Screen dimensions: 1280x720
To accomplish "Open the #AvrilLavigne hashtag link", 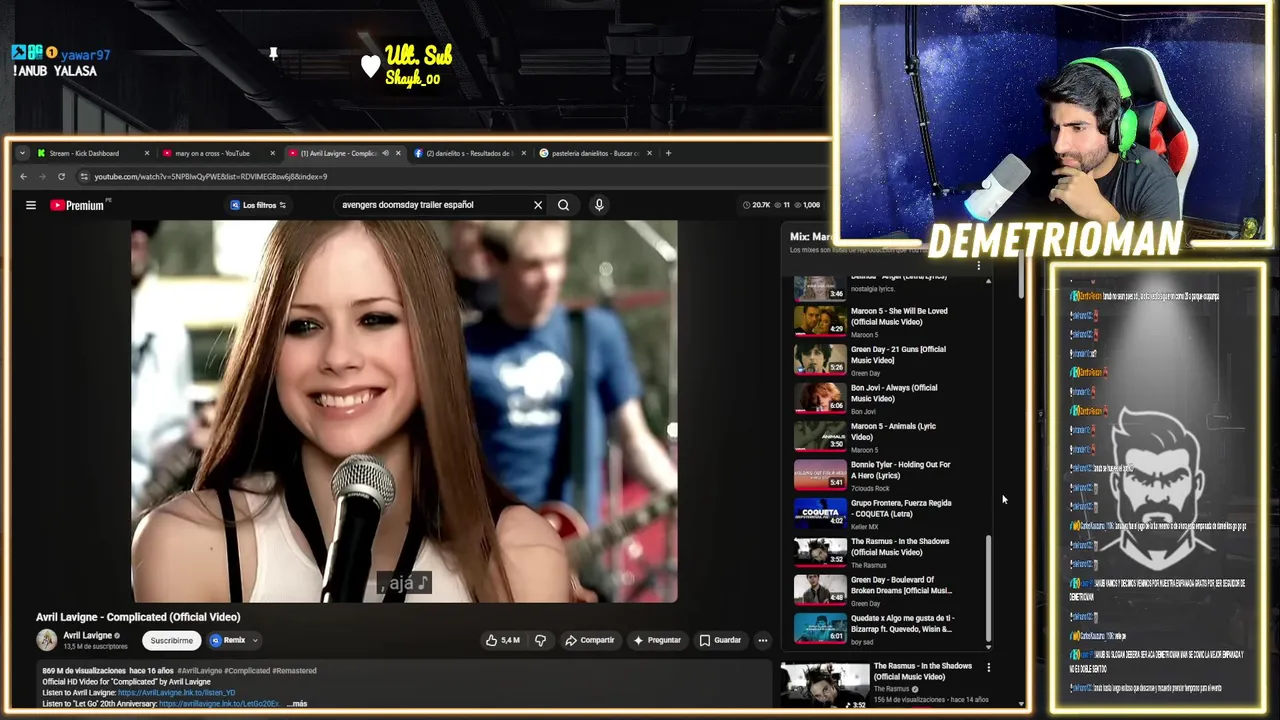I will point(199,671).
